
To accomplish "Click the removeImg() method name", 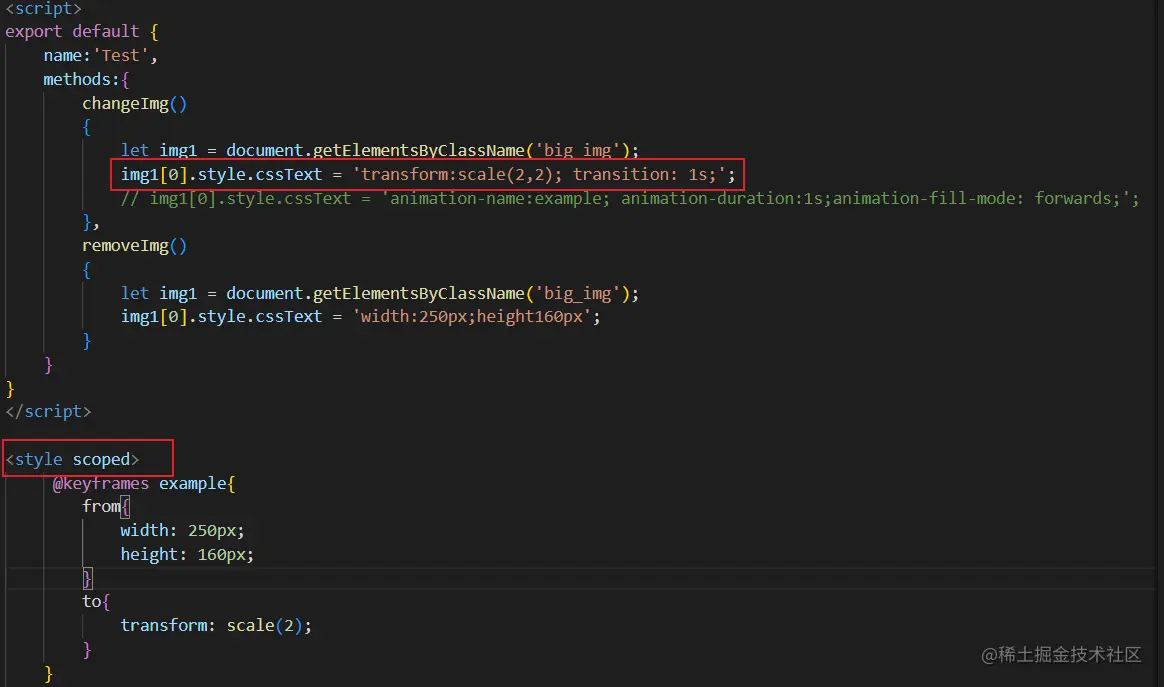I will click(134, 246).
